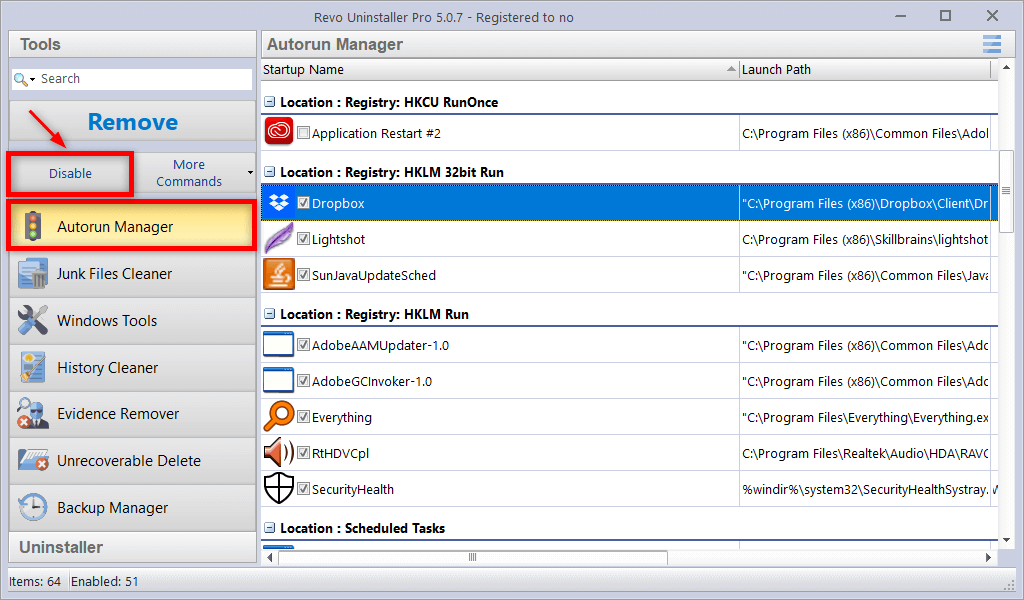The image size is (1024, 600).
Task: Open the Windows Tools section
Action: point(133,321)
